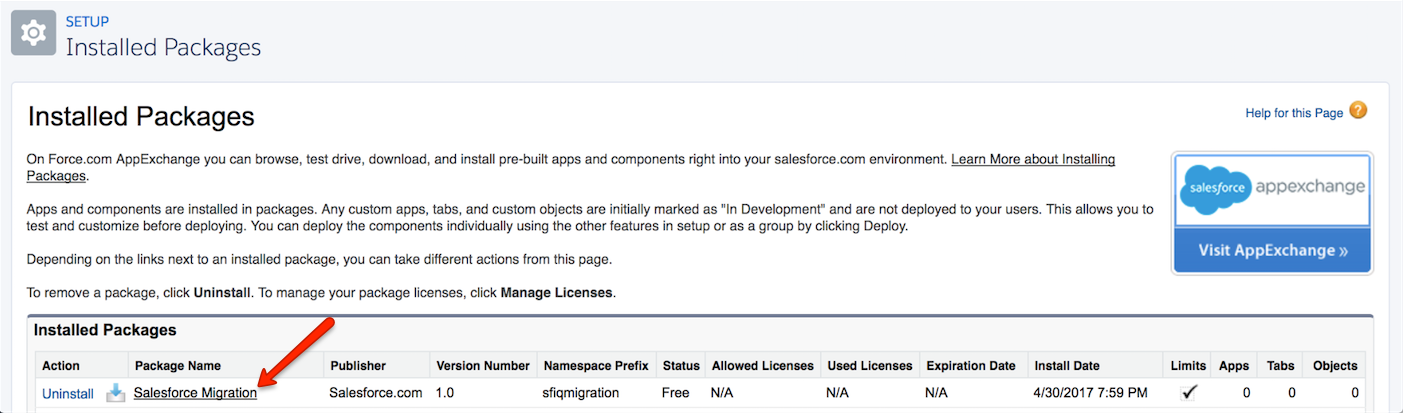Click the Free status cell
1403x413 pixels.
tap(676, 393)
